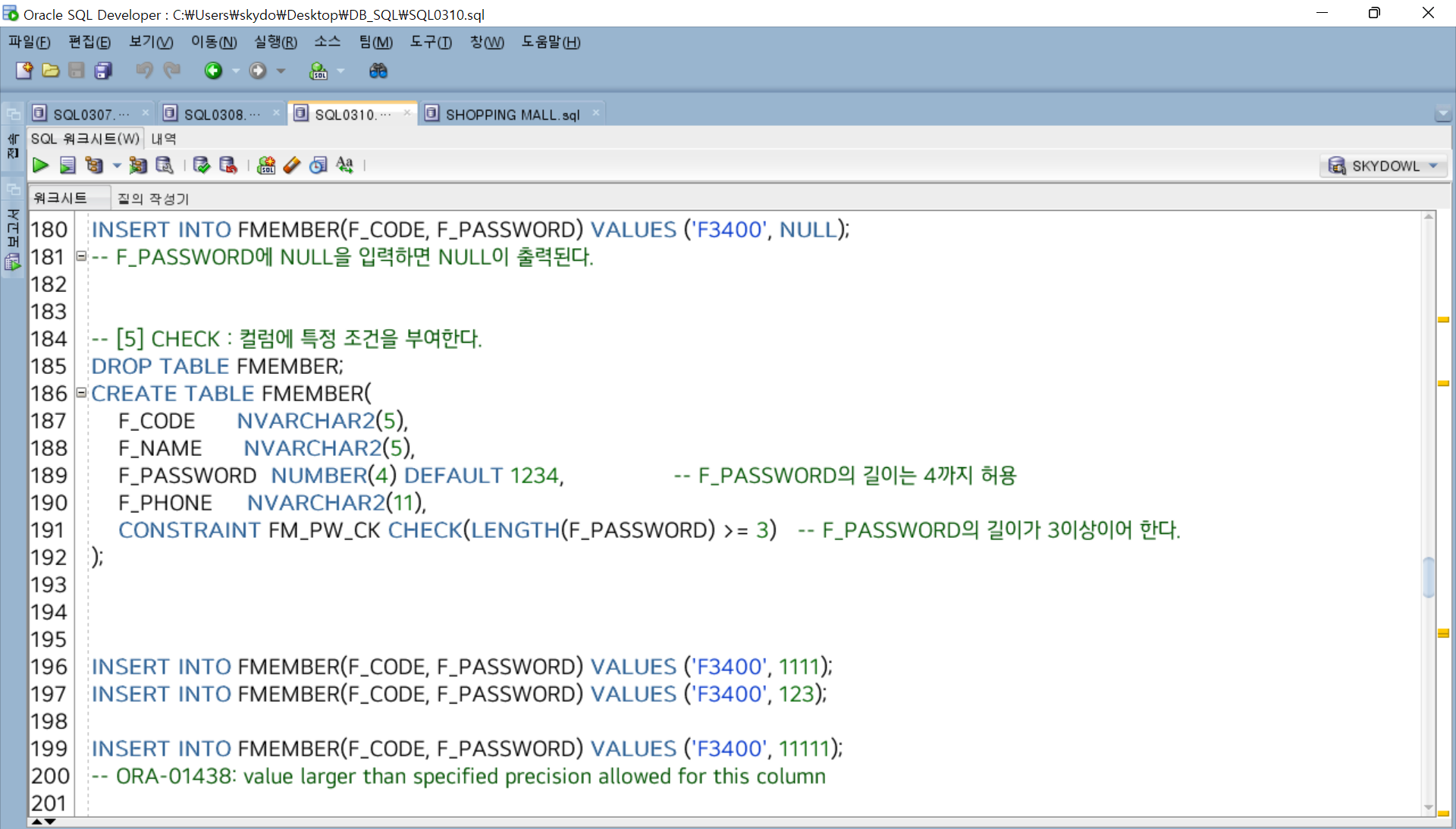Image resolution: width=1456 pixels, height=829 pixels.
Task: Open the SKYDOWL connection dropdown
Action: tap(1433, 165)
